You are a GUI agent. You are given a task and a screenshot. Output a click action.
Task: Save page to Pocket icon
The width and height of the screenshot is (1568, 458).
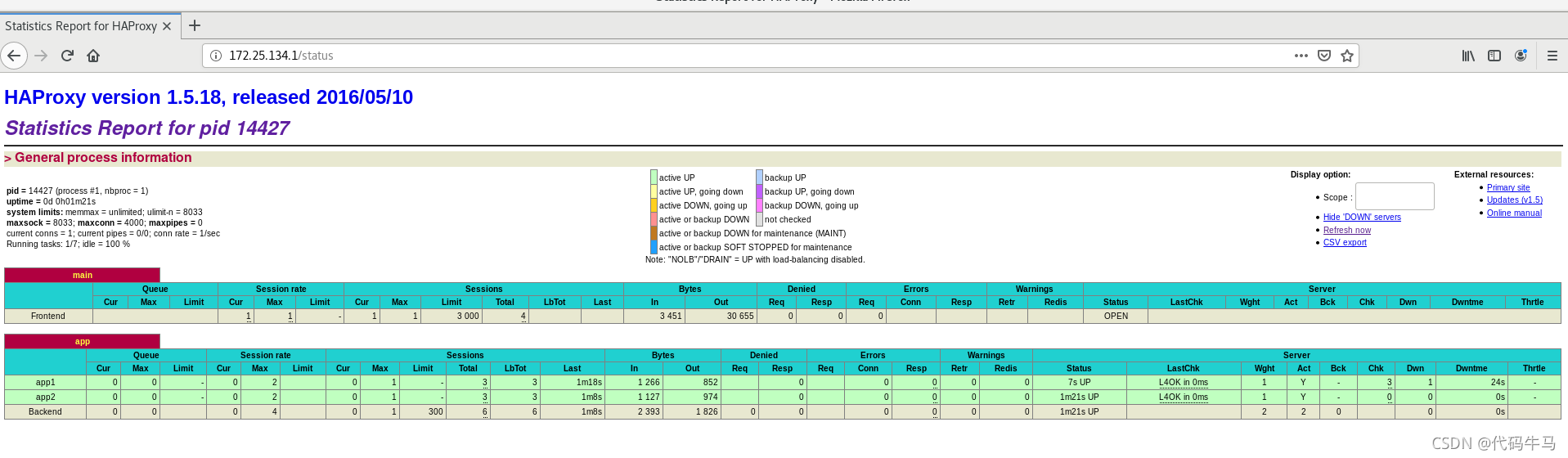pyautogui.click(x=1324, y=56)
